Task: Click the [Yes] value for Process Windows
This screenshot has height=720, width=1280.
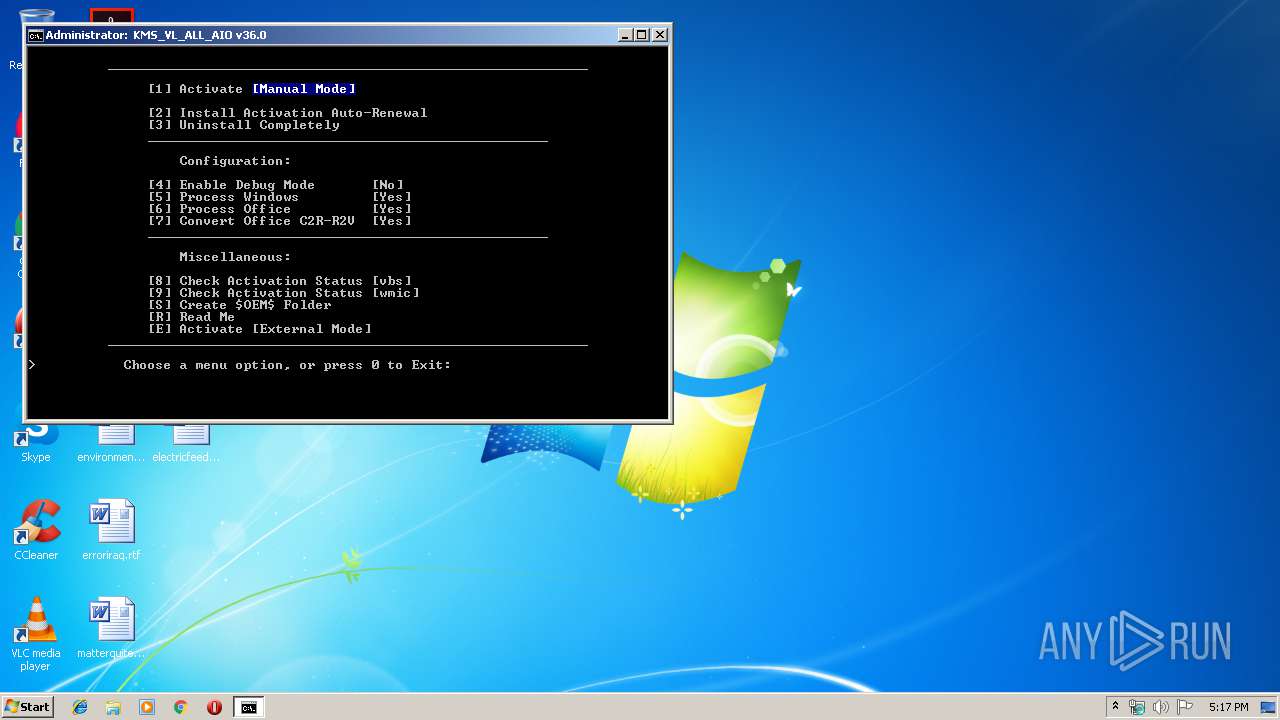Action: 392,197
